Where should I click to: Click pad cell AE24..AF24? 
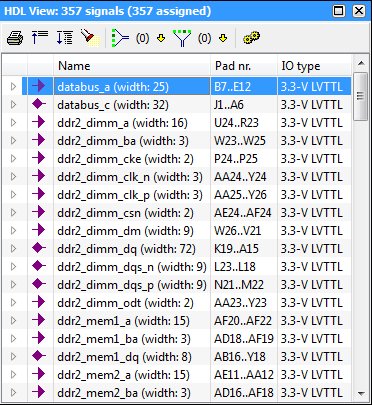point(244,213)
